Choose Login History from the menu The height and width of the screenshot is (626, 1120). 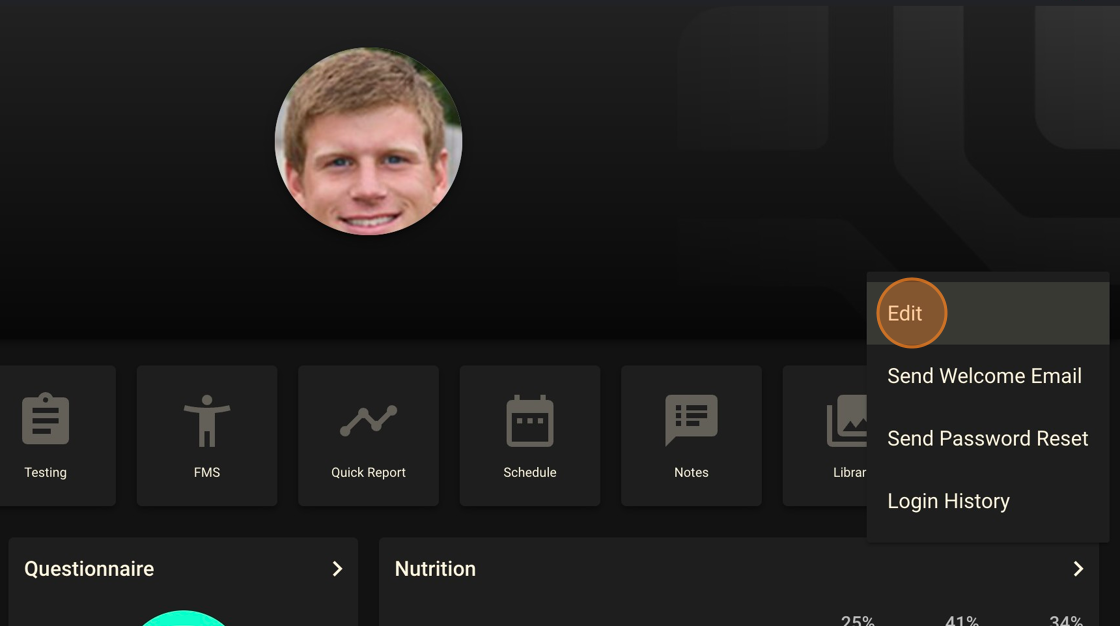948,500
